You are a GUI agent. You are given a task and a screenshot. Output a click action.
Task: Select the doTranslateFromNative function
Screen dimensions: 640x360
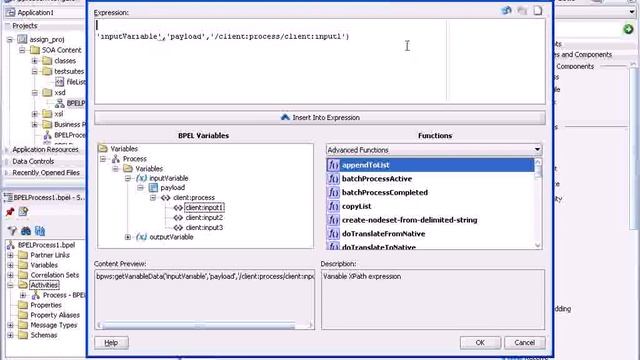point(383,234)
